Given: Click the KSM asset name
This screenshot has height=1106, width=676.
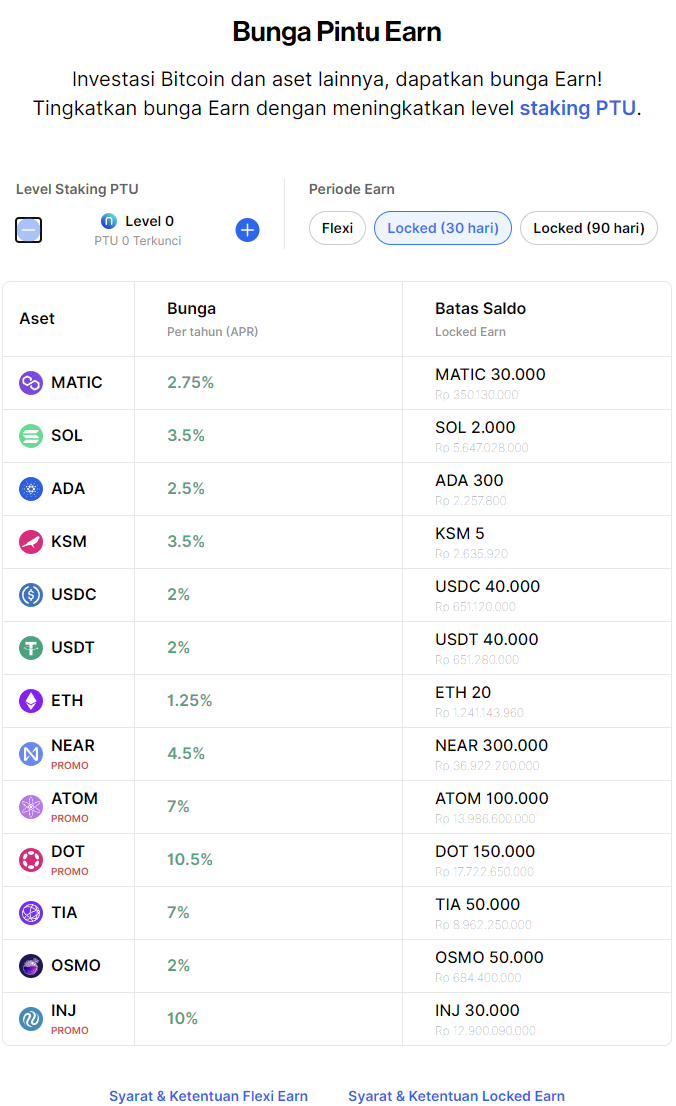Looking at the screenshot, I should [68, 542].
